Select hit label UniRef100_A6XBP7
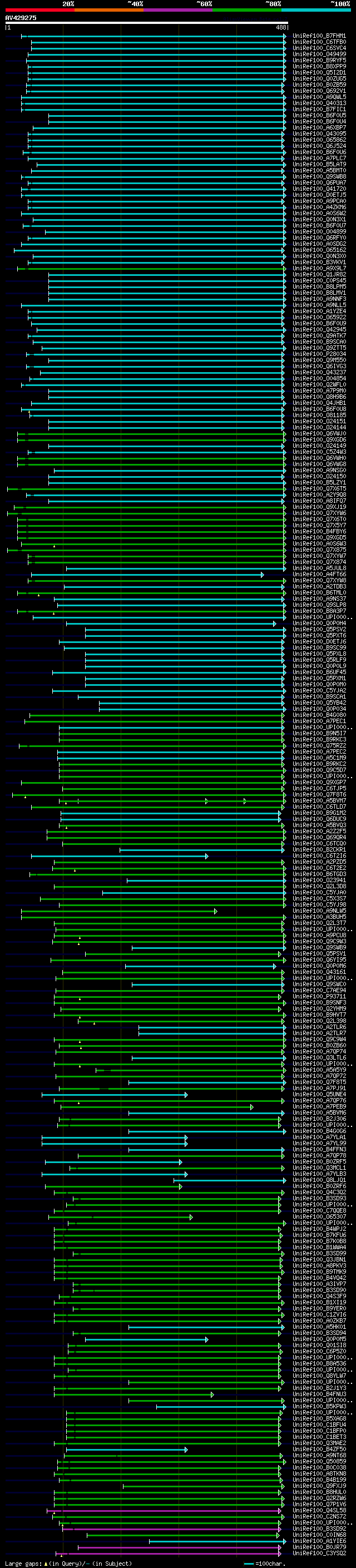 319,128
